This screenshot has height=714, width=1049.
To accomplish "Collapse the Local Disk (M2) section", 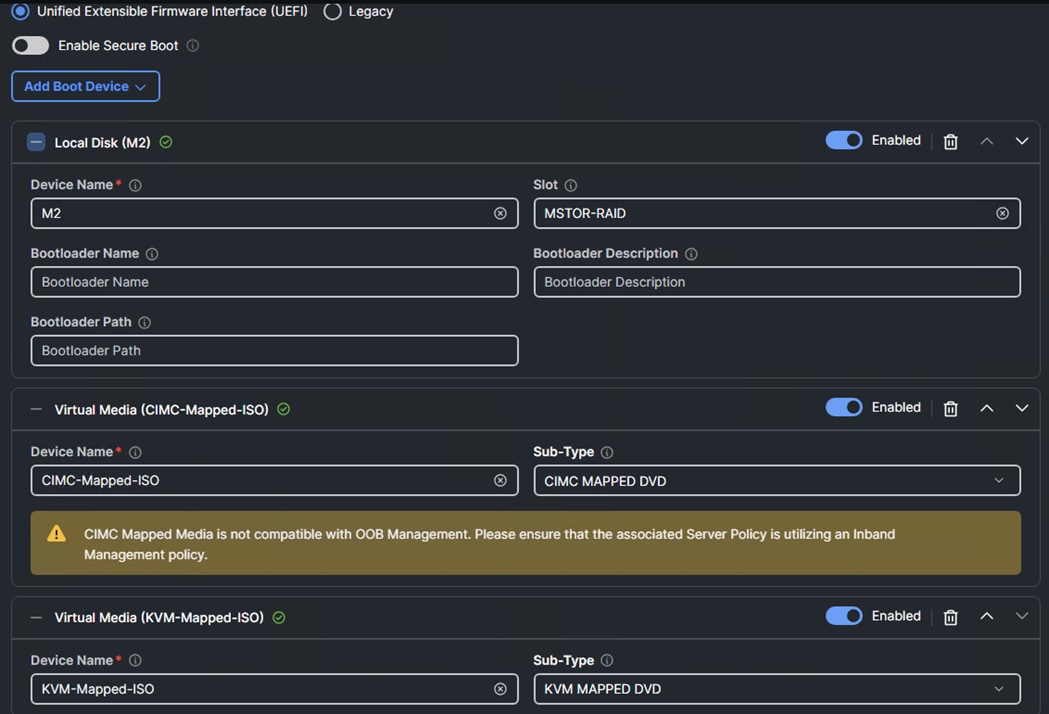I will [x=36, y=142].
